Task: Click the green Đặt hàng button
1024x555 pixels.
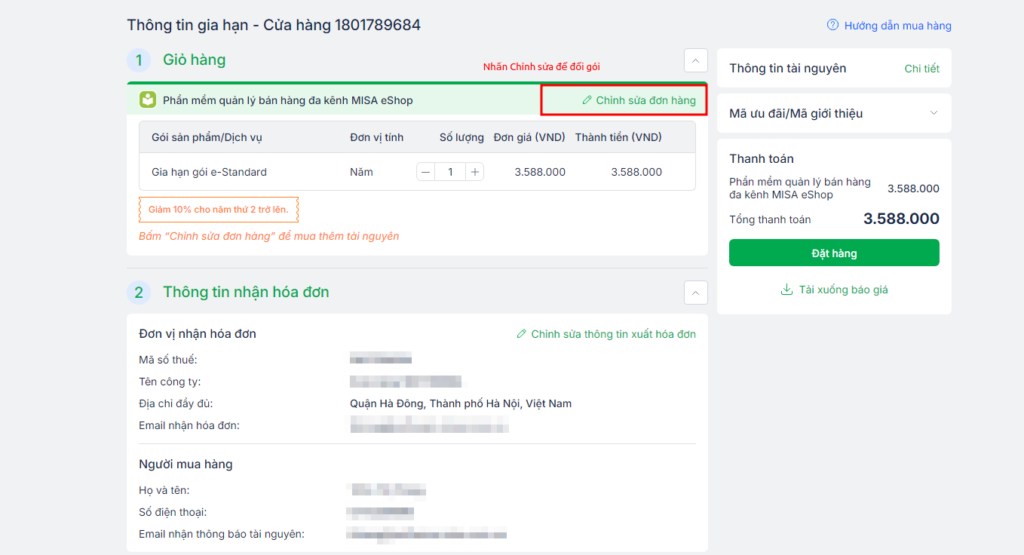Action: coord(834,253)
